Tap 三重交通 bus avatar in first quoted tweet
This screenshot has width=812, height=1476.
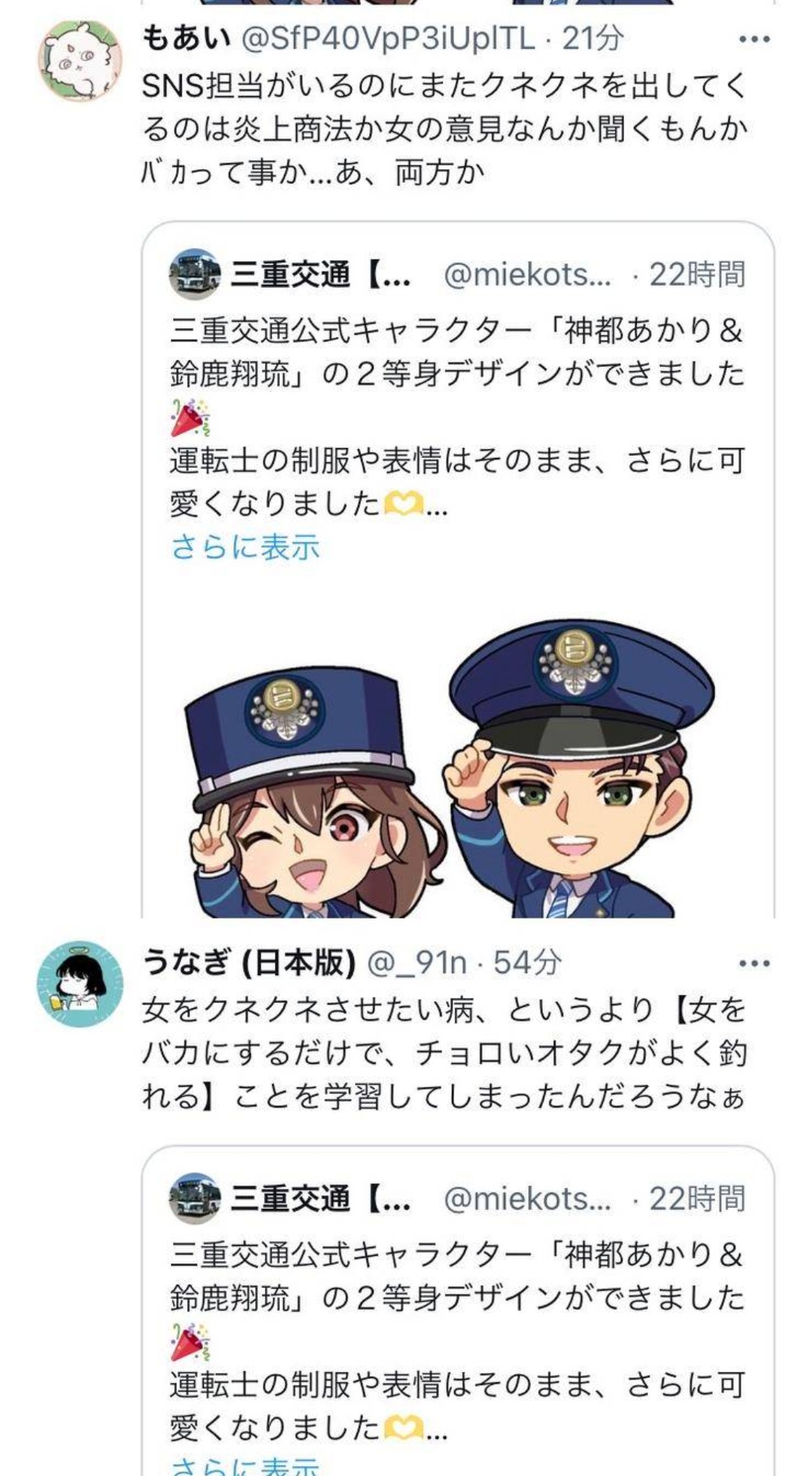(195, 274)
